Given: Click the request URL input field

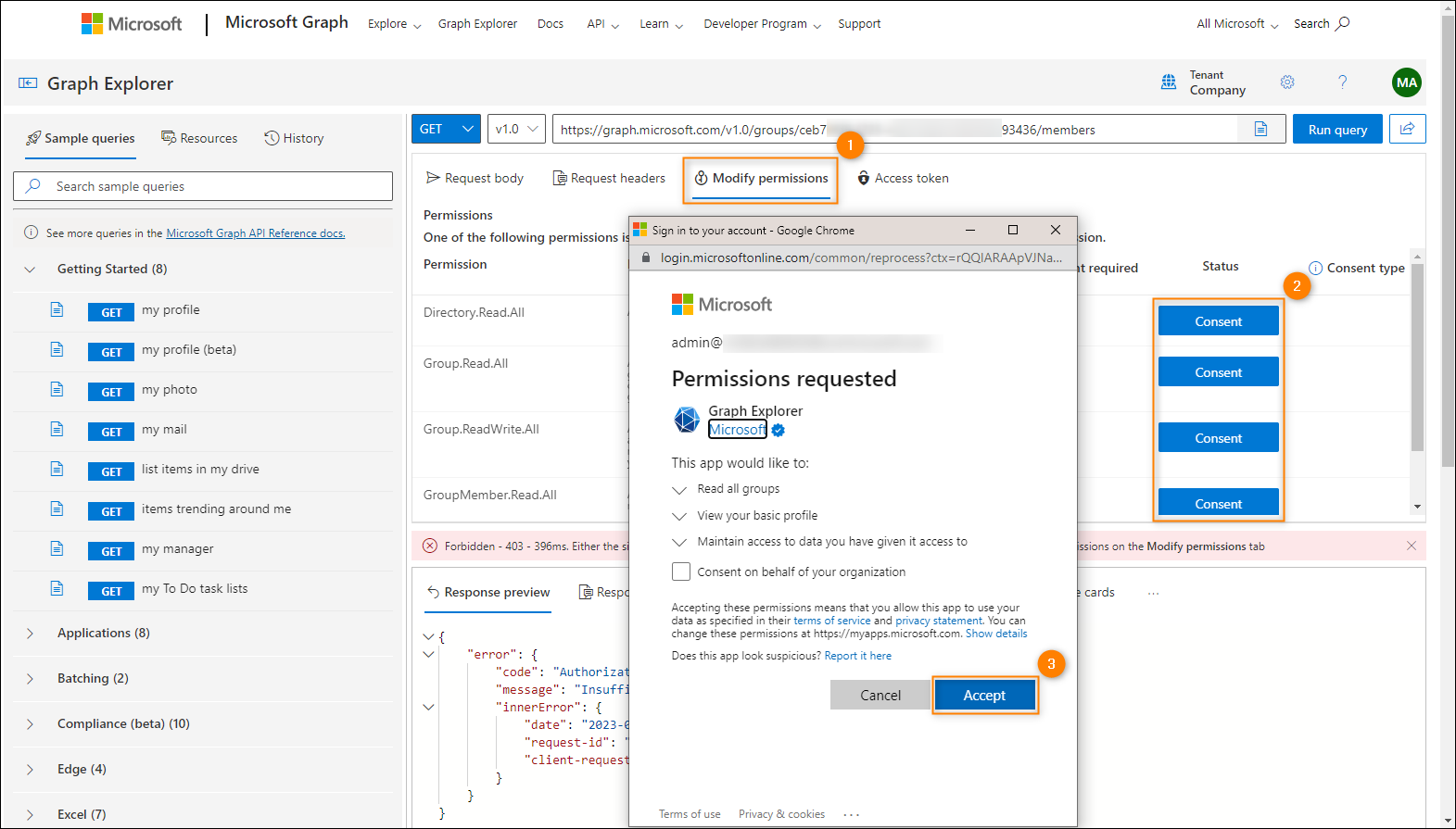Looking at the screenshot, I should 895,129.
